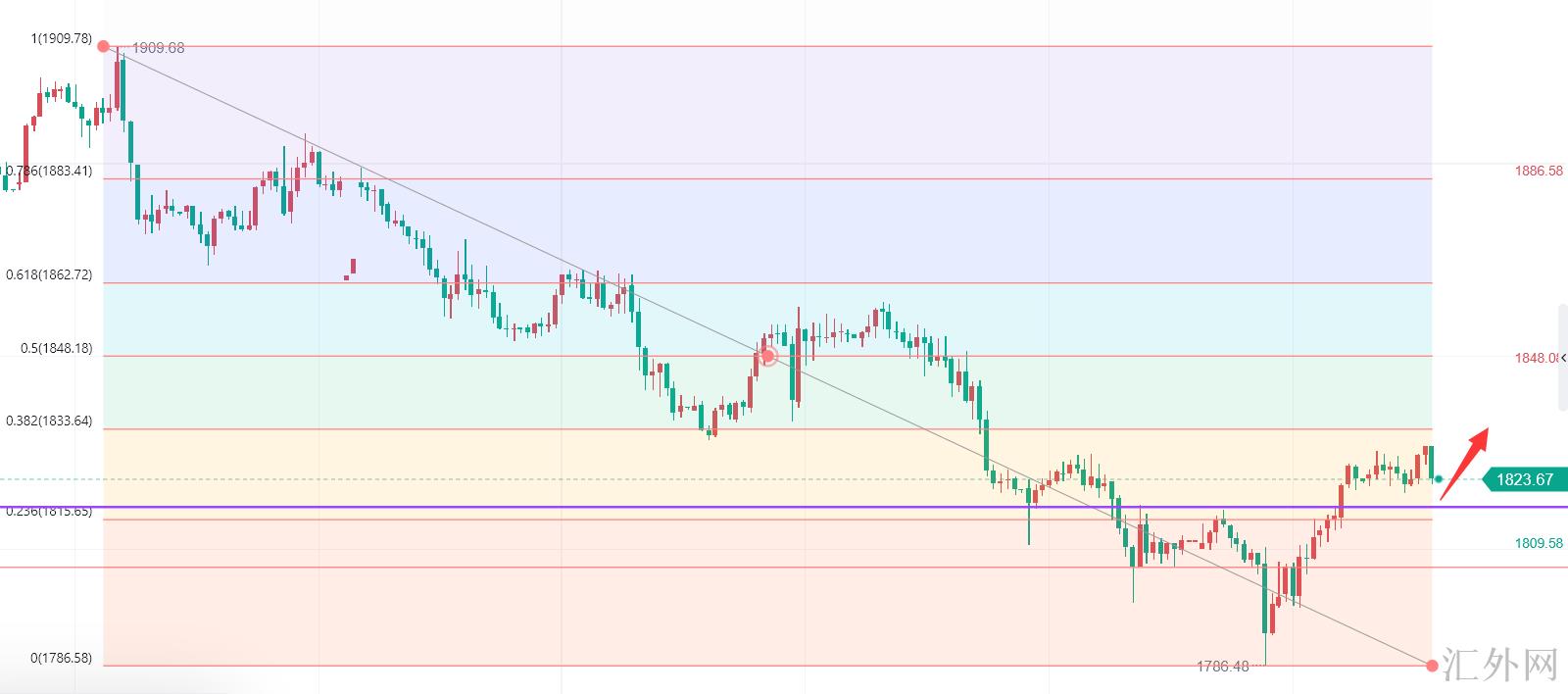Click the green current-price dot
The width and height of the screenshot is (1568, 694).
[x=1439, y=478]
